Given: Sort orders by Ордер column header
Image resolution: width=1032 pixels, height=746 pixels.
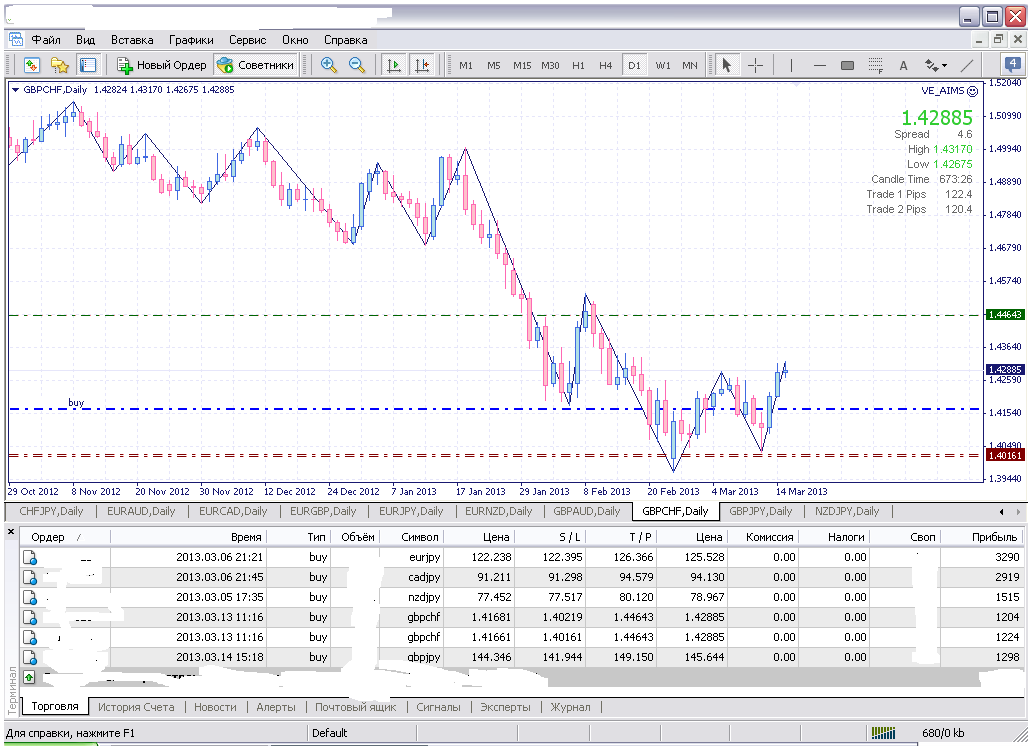Looking at the screenshot, I should click(64, 537).
